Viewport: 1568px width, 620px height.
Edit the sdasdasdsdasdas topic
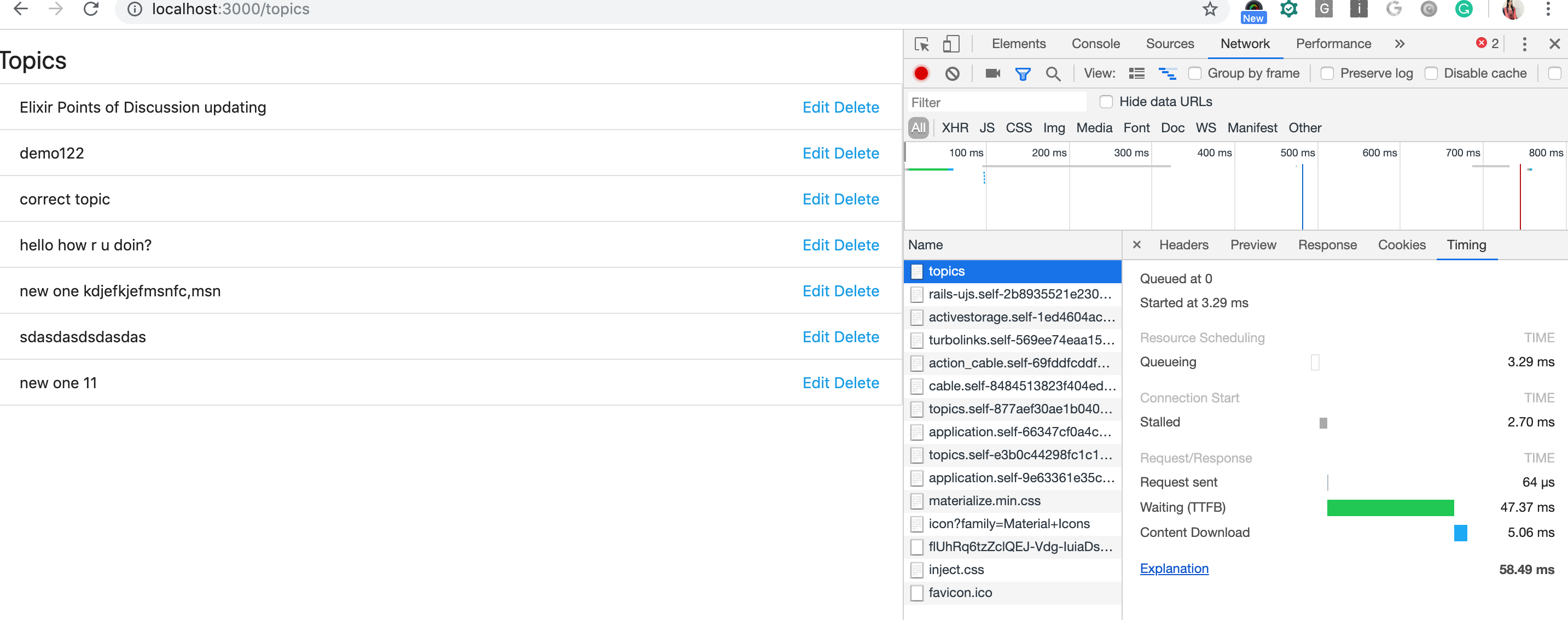point(816,337)
